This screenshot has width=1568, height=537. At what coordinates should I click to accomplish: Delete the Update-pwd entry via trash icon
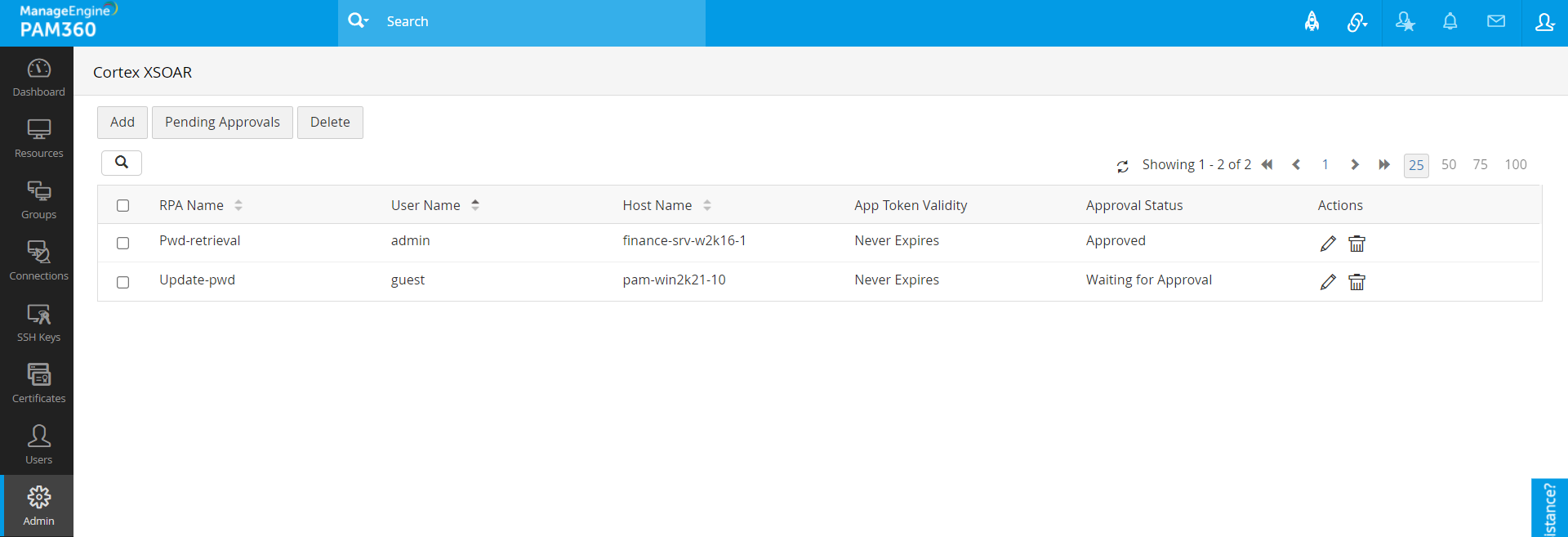[1356, 282]
